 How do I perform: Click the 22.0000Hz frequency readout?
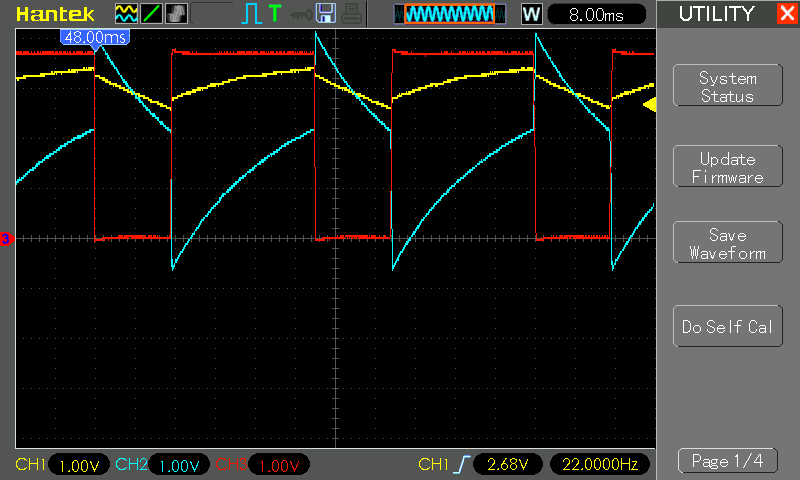[x=600, y=464]
